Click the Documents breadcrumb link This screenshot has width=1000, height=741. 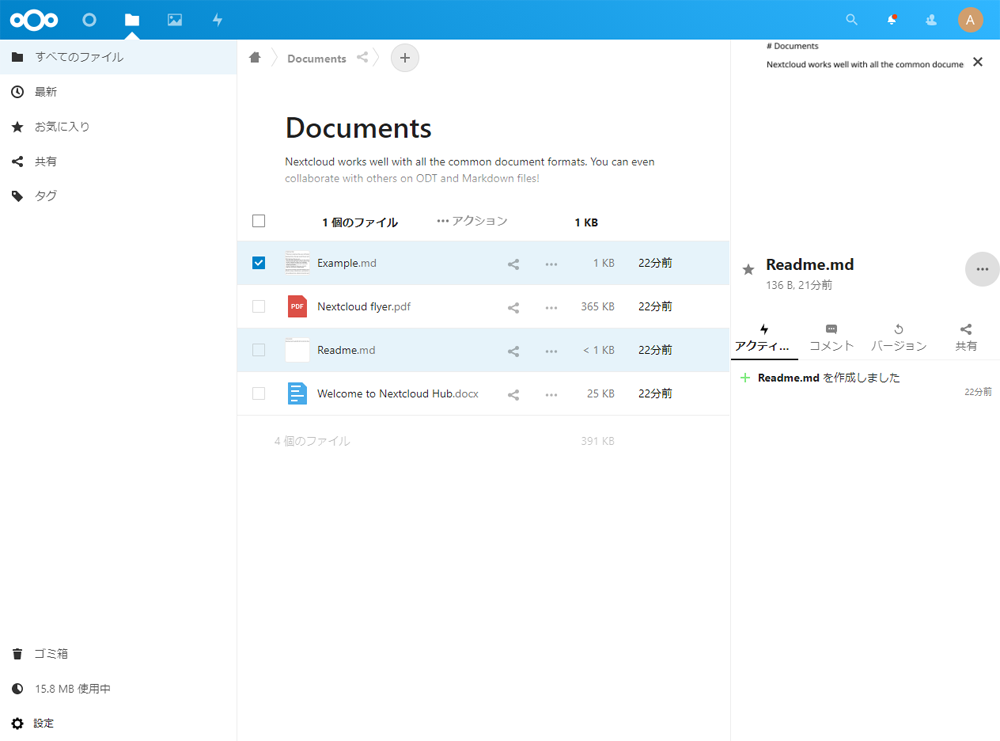tap(317, 59)
